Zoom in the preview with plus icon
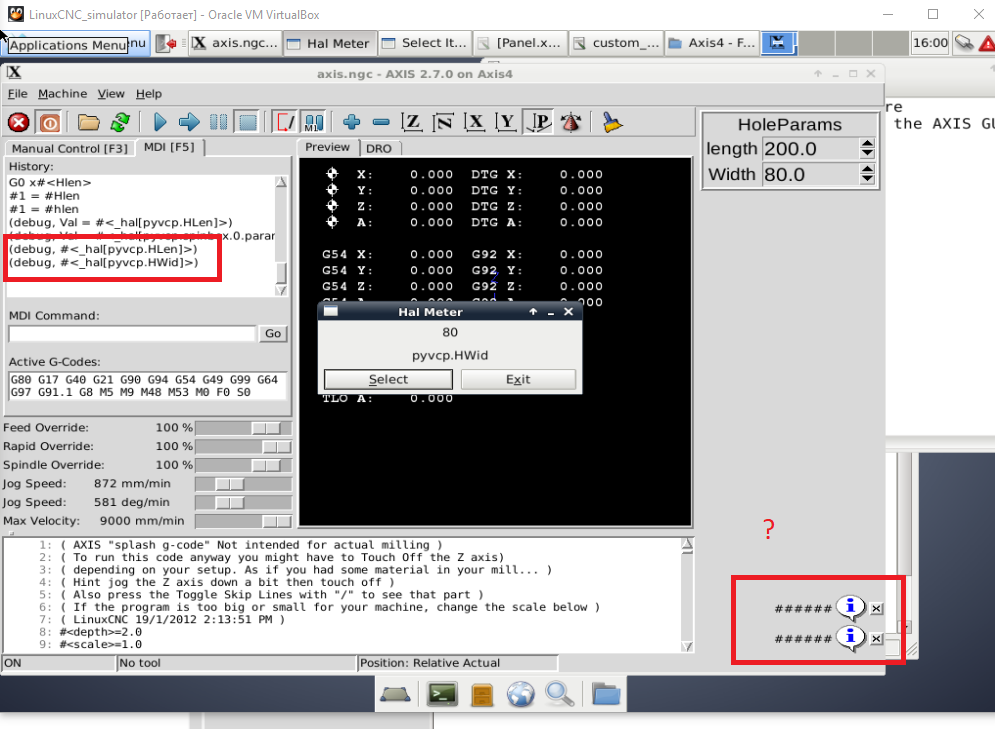The height and width of the screenshot is (729, 995). tap(352, 122)
